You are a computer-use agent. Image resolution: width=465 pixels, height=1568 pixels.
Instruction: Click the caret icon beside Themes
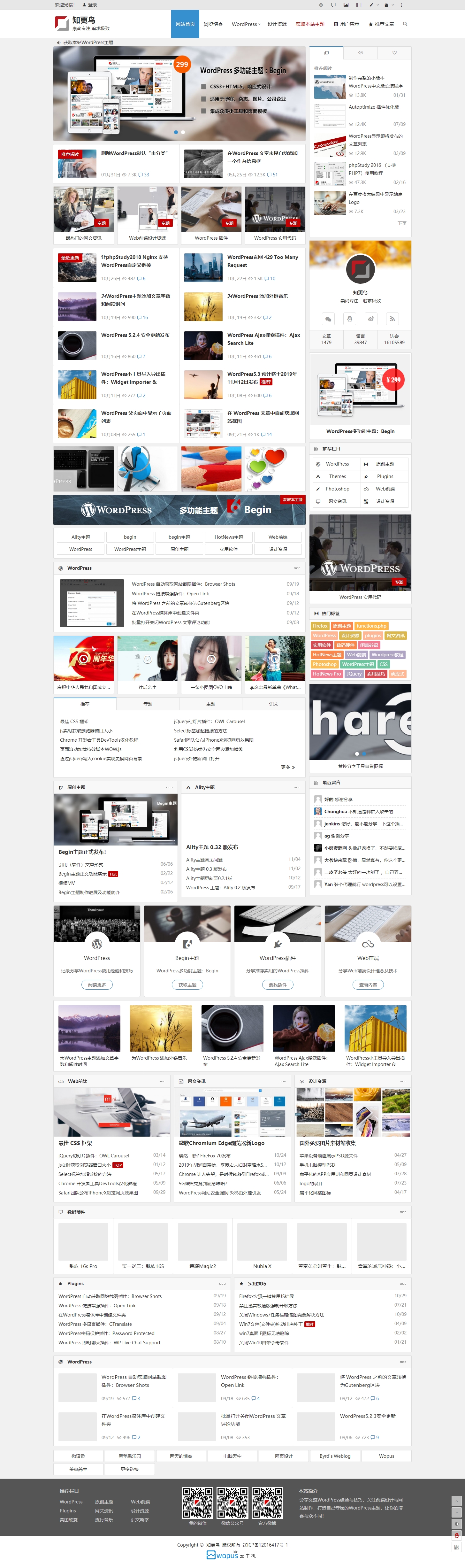point(318,477)
